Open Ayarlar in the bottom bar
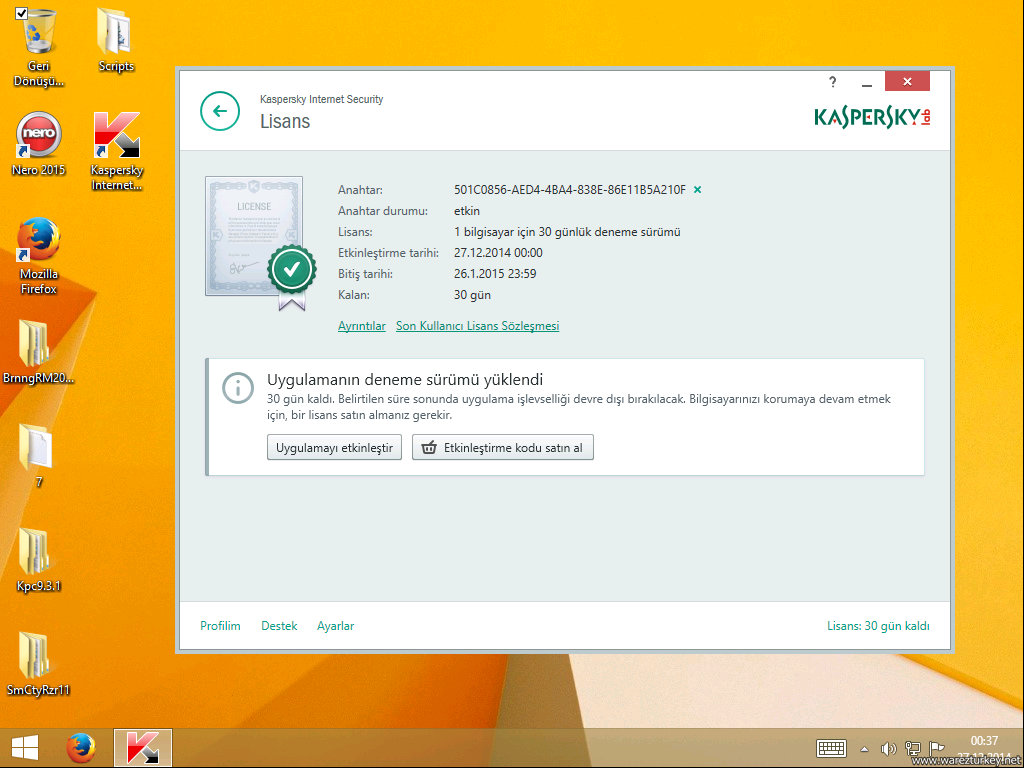The width and height of the screenshot is (1024, 768). click(x=335, y=626)
